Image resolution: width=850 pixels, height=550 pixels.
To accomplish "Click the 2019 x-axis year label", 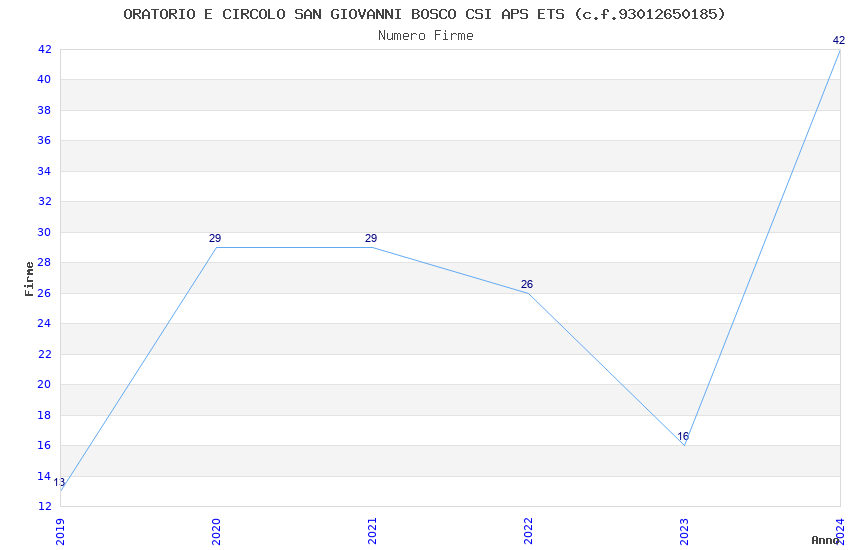I will [x=60, y=532].
